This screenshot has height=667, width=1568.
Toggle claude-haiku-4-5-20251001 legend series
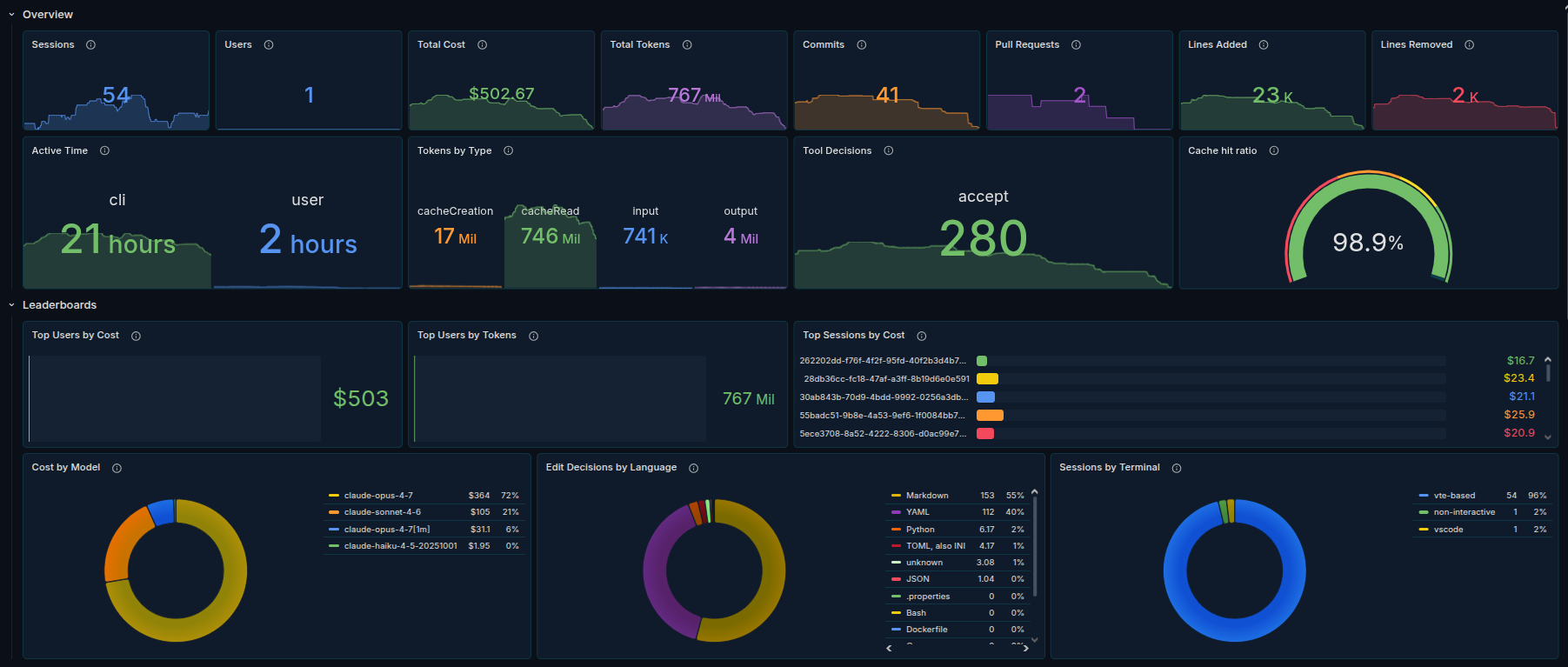pos(400,546)
